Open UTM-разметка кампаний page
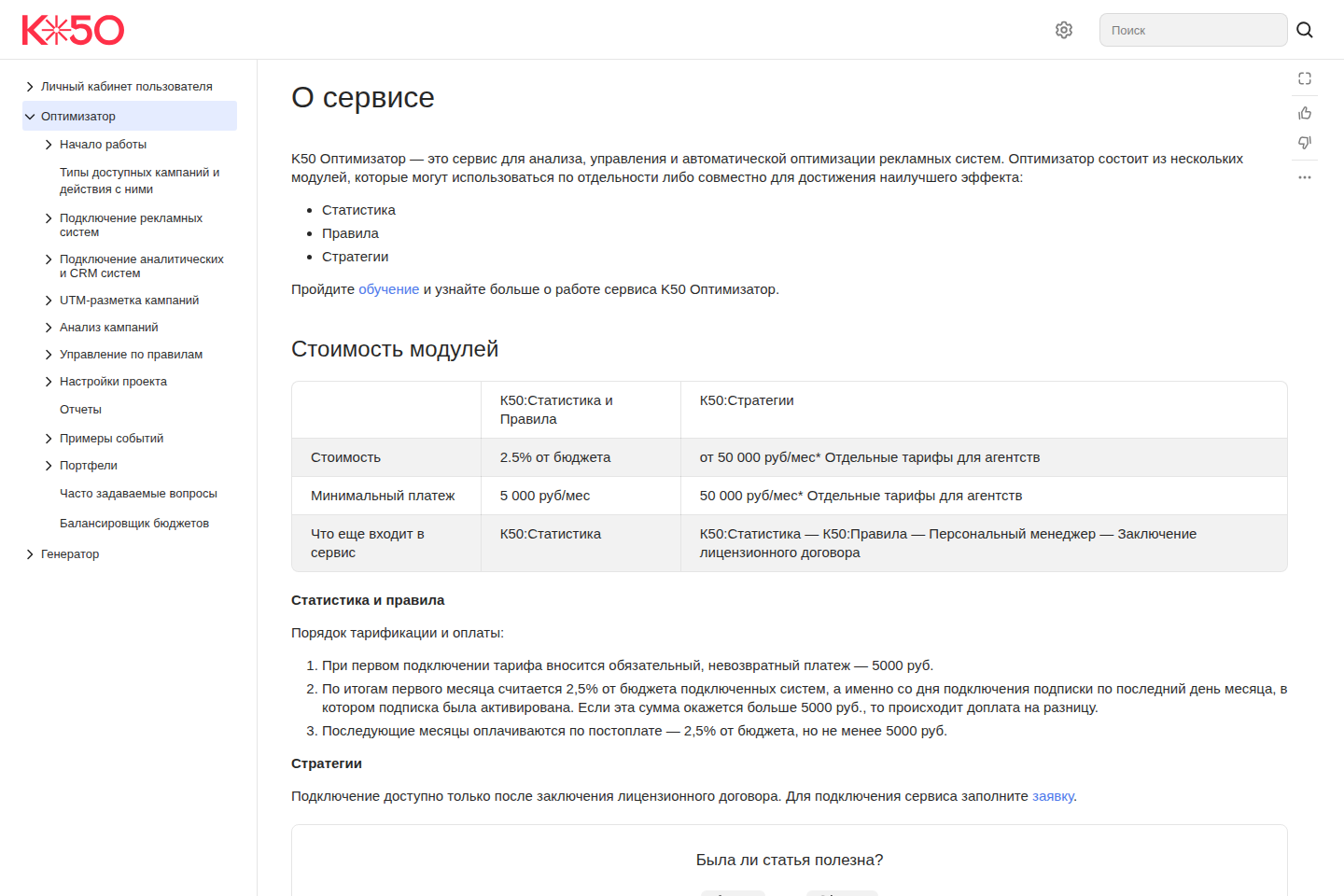 [129, 301]
